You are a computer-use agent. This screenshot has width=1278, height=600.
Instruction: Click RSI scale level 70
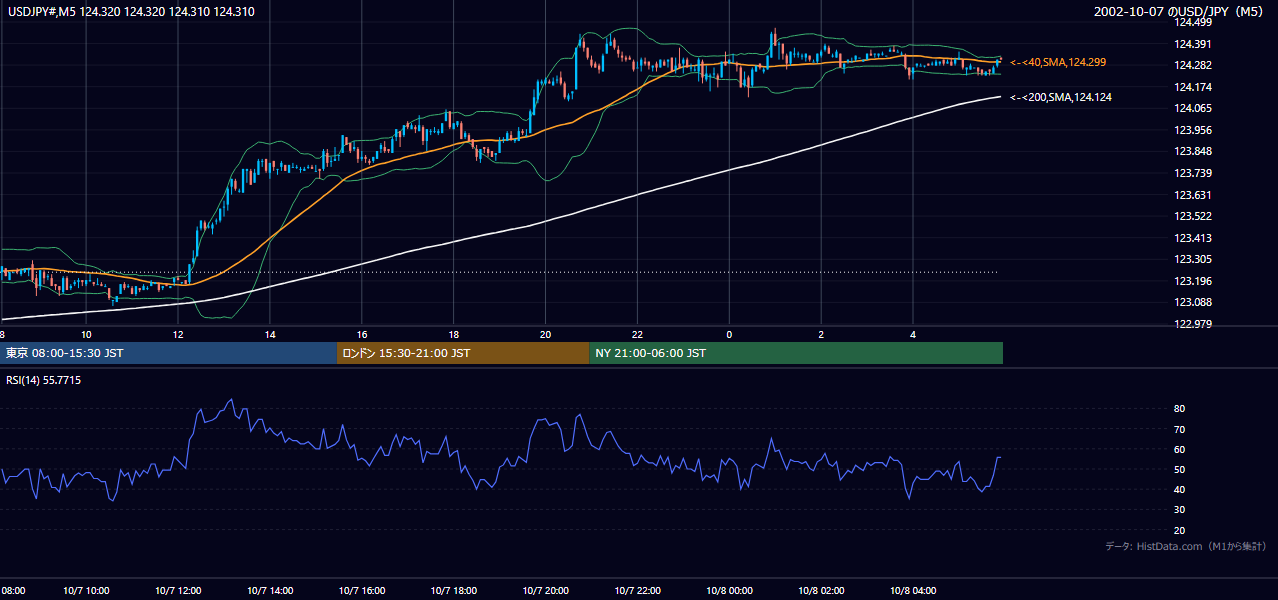1179,429
